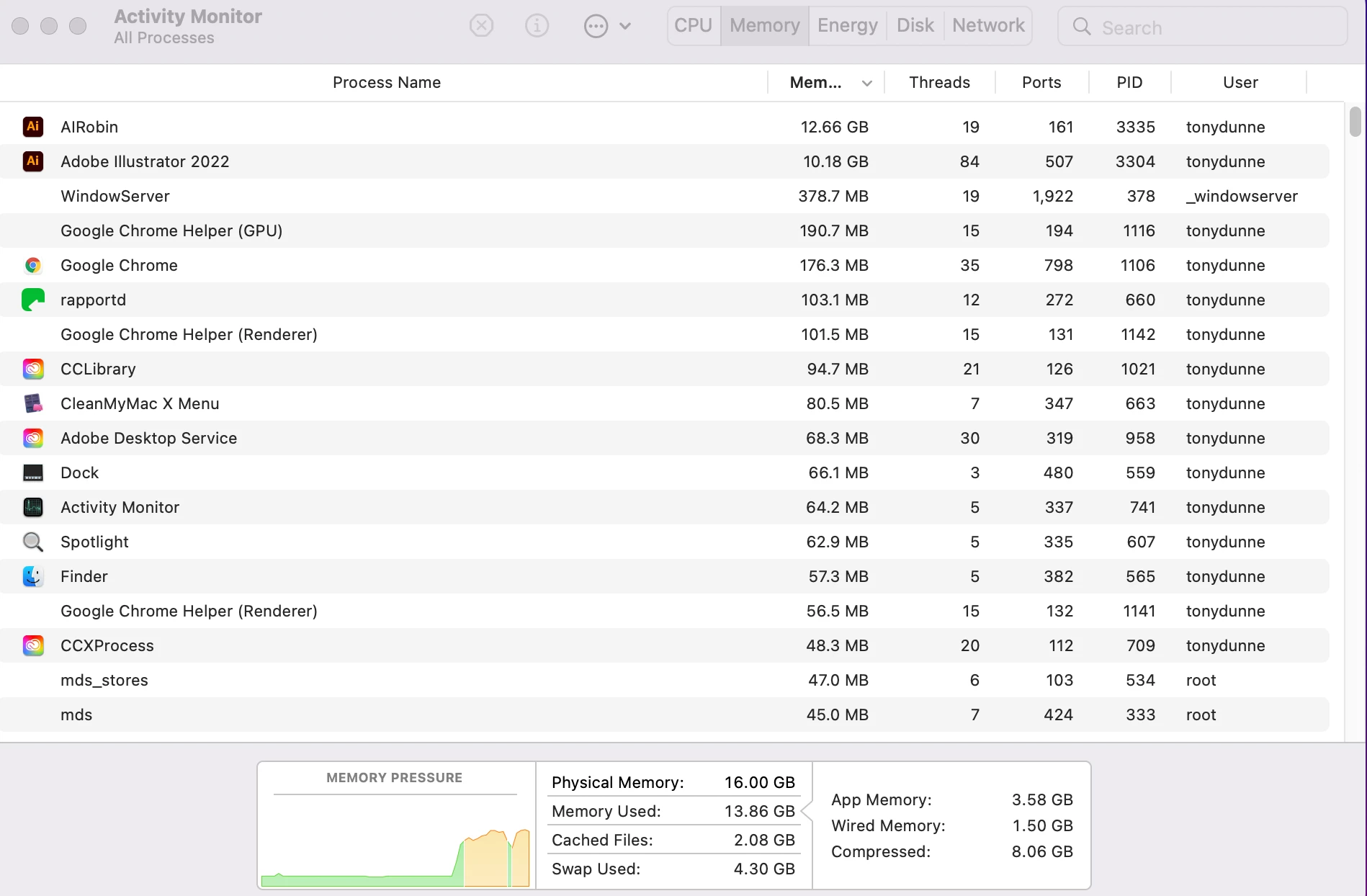
Task: Click the Finder process name
Action: tap(84, 576)
